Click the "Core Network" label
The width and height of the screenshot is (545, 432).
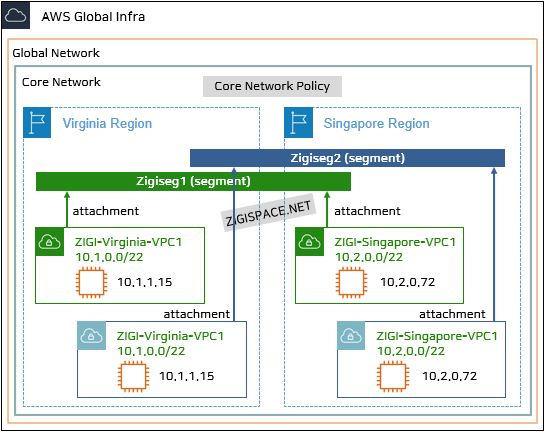point(61,82)
